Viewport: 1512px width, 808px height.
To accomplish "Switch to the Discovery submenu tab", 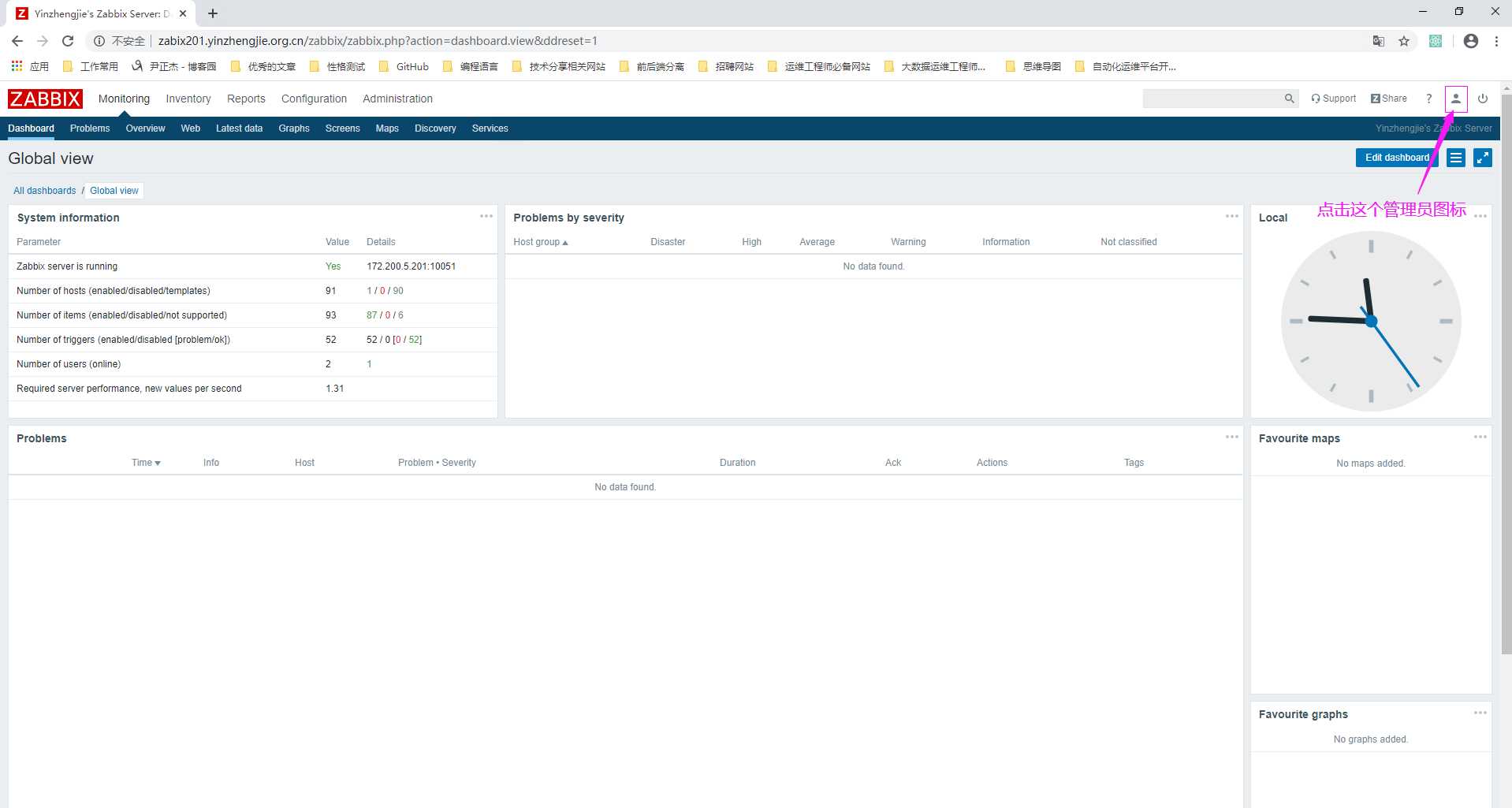I will (435, 128).
